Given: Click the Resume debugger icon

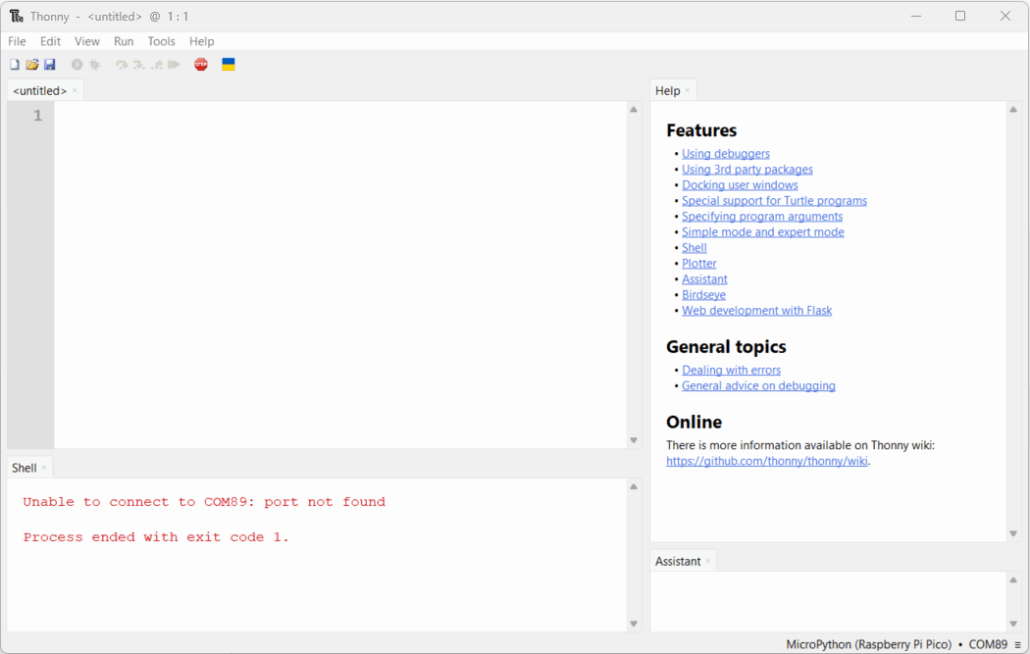Looking at the screenshot, I should [173, 64].
